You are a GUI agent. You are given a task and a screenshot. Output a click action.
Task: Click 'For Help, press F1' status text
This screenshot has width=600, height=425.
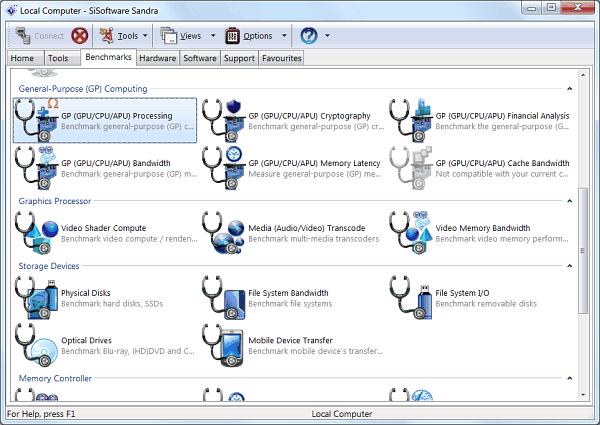[x=41, y=414]
